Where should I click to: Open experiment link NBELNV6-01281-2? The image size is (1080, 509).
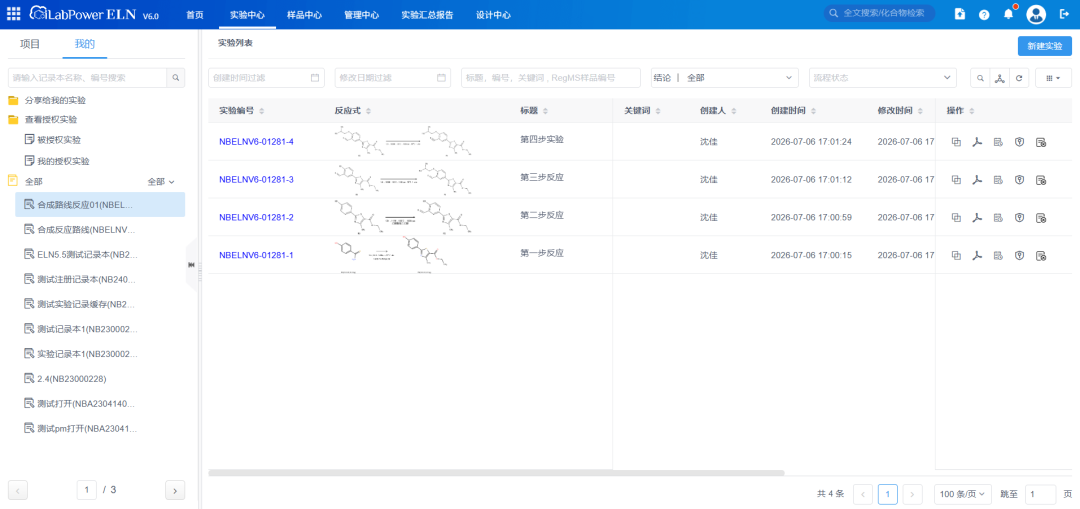pyautogui.click(x=256, y=218)
